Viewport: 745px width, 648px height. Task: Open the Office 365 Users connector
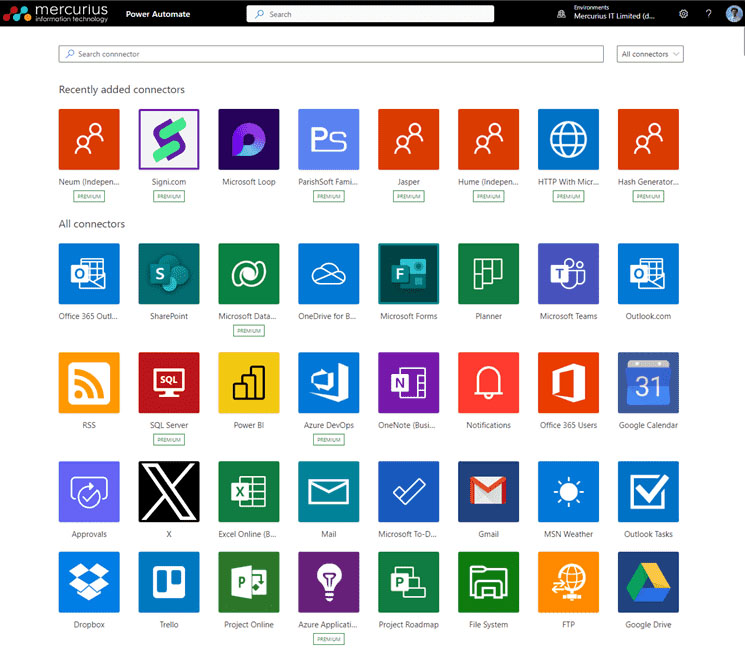click(568, 382)
